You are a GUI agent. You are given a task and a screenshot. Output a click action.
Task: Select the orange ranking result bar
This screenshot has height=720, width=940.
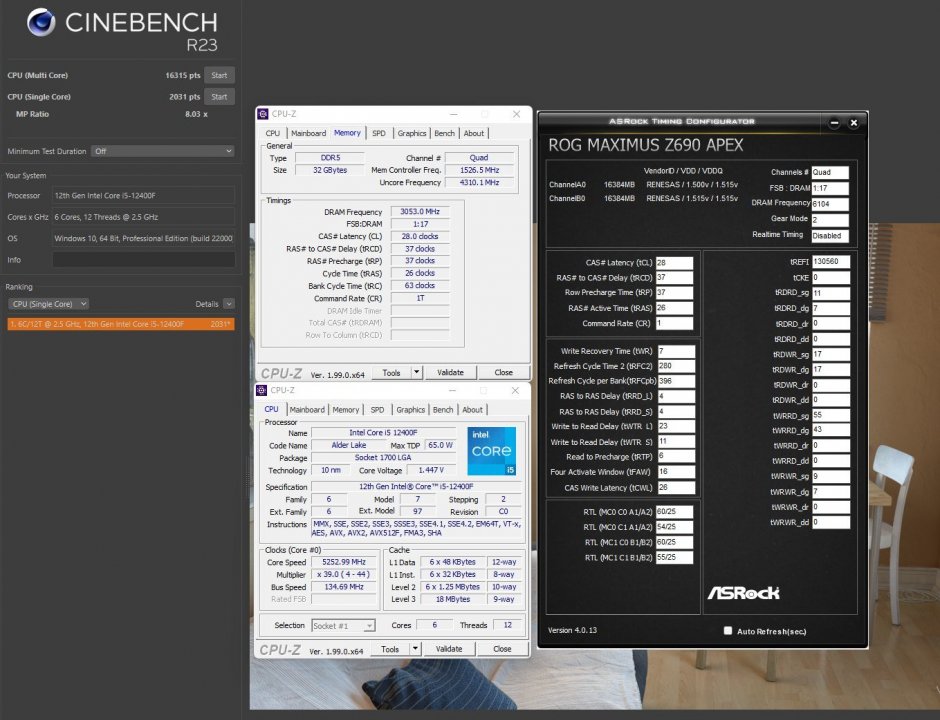click(x=120, y=324)
